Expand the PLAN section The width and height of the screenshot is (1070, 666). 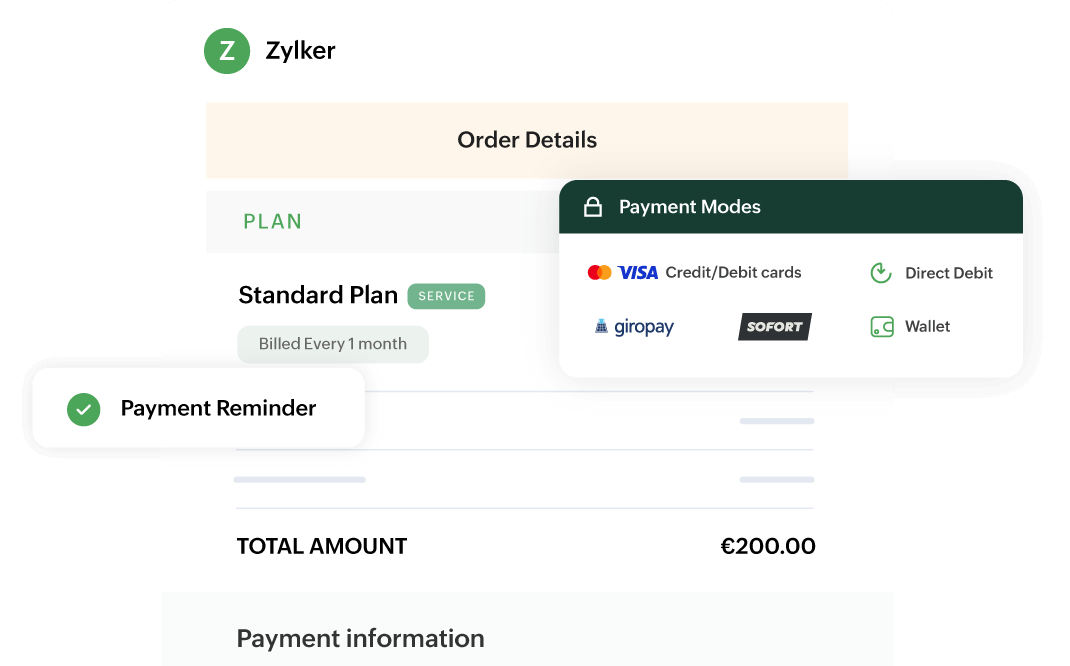[273, 221]
